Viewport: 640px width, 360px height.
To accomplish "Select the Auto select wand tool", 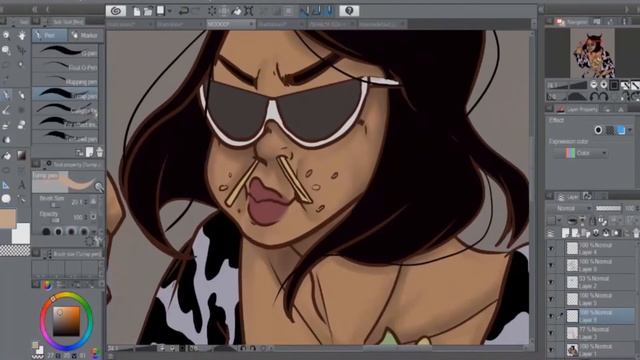I will click(22, 65).
